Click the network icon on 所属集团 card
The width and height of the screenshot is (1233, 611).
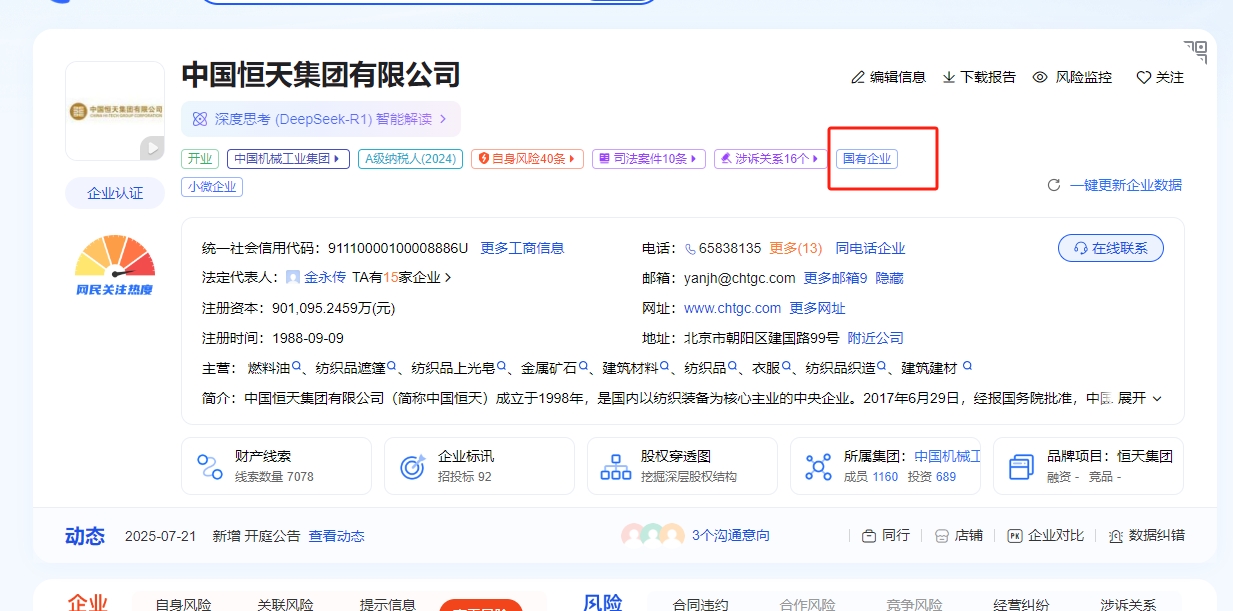(818, 466)
